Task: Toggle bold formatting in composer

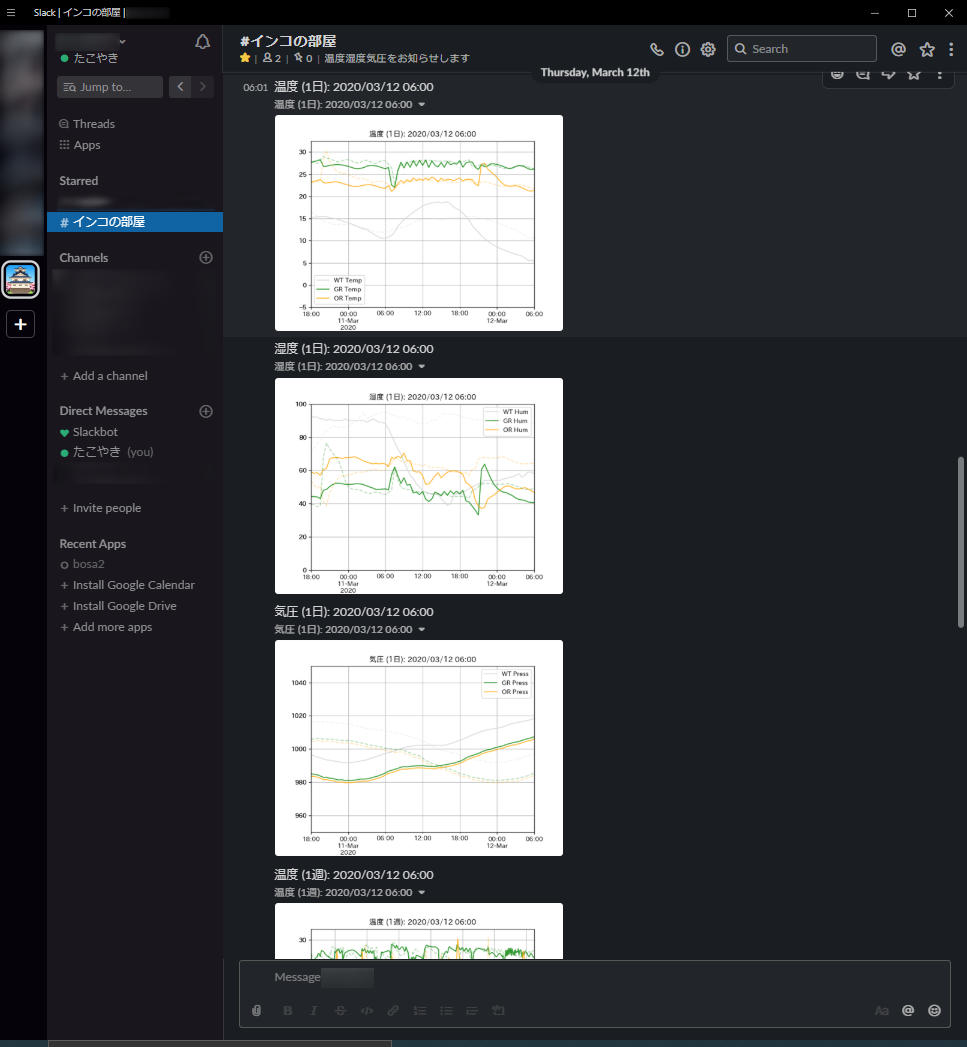Action: pyautogui.click(x=287, y=1010)
